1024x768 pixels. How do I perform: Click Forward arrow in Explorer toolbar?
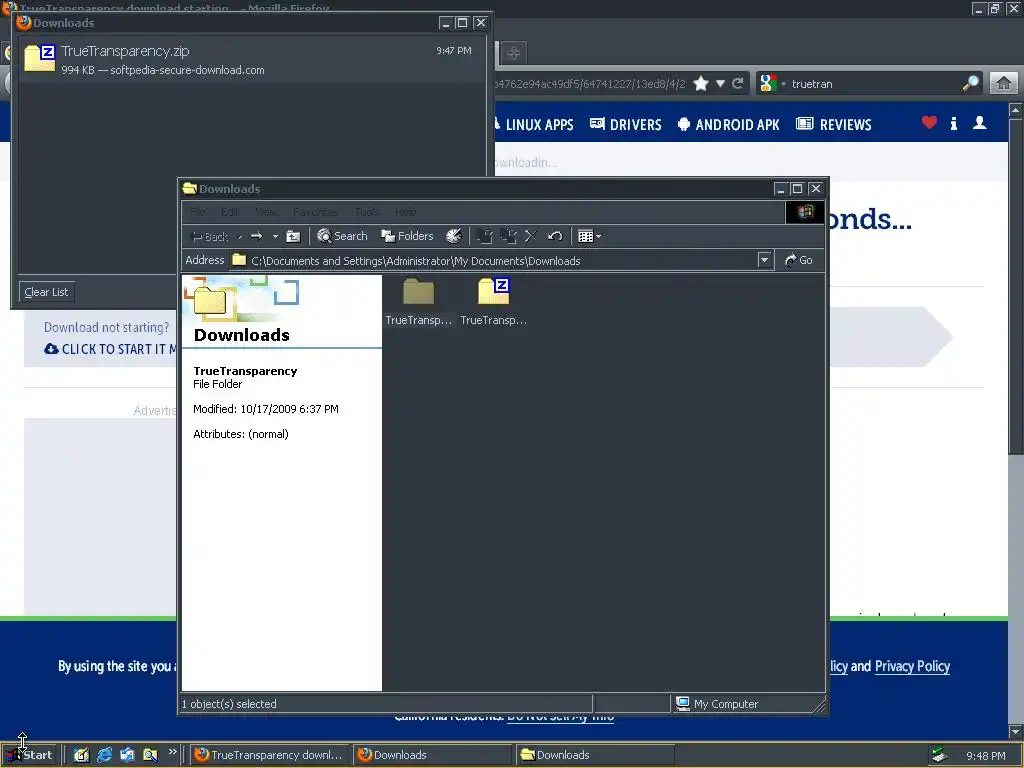click(257, 236)
